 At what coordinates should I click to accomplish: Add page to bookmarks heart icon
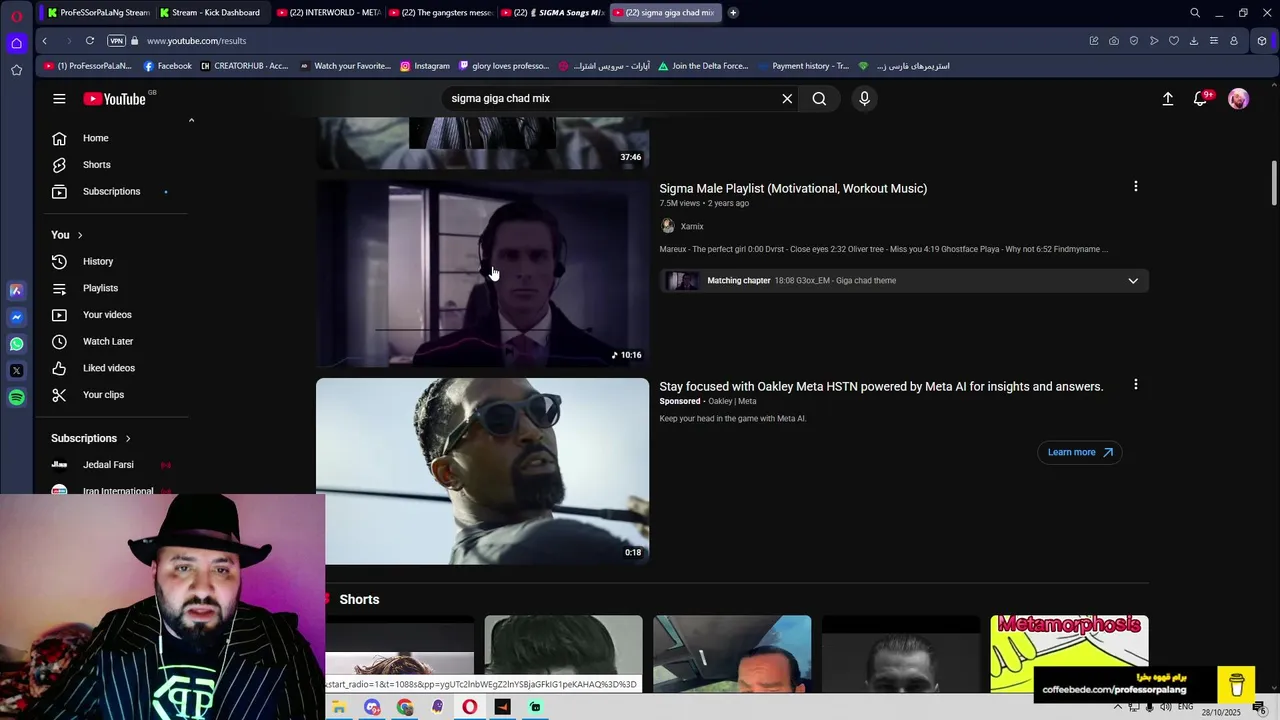tap(1174, 41)
